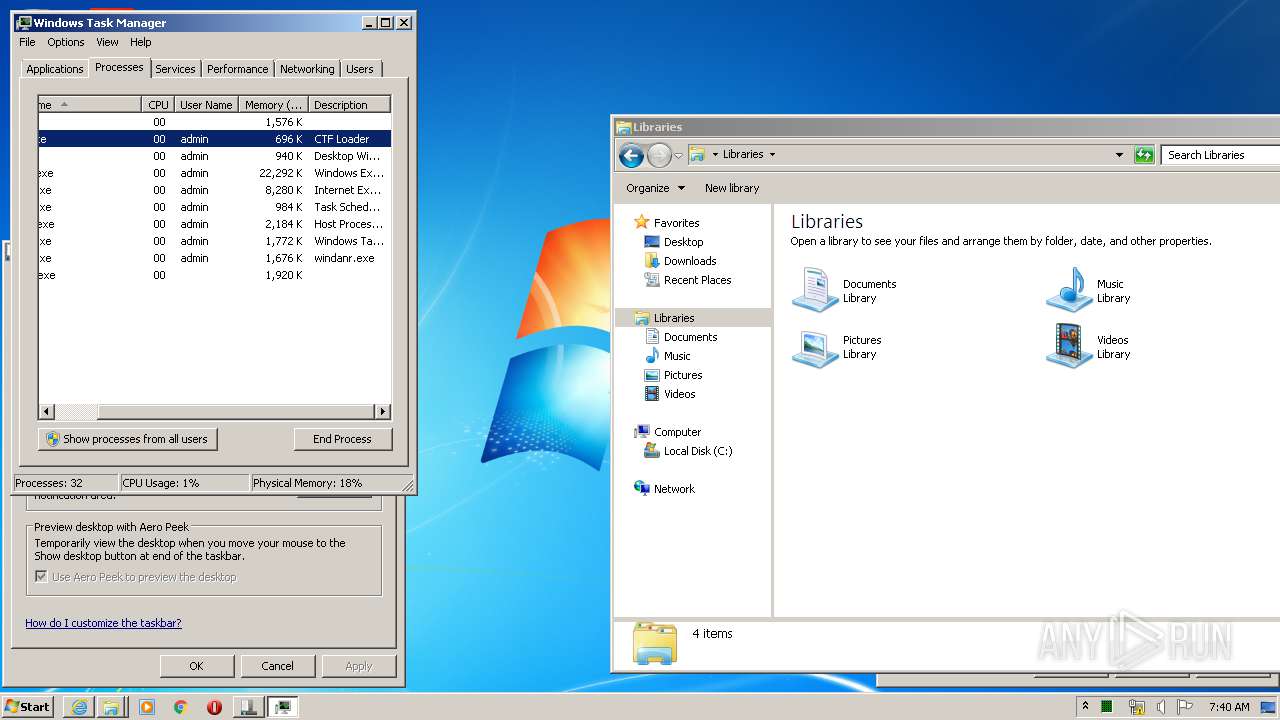The image size is (1280, 720).
Task: Select the Task Manager taskbar button
Action: click(x=283, y=707)
